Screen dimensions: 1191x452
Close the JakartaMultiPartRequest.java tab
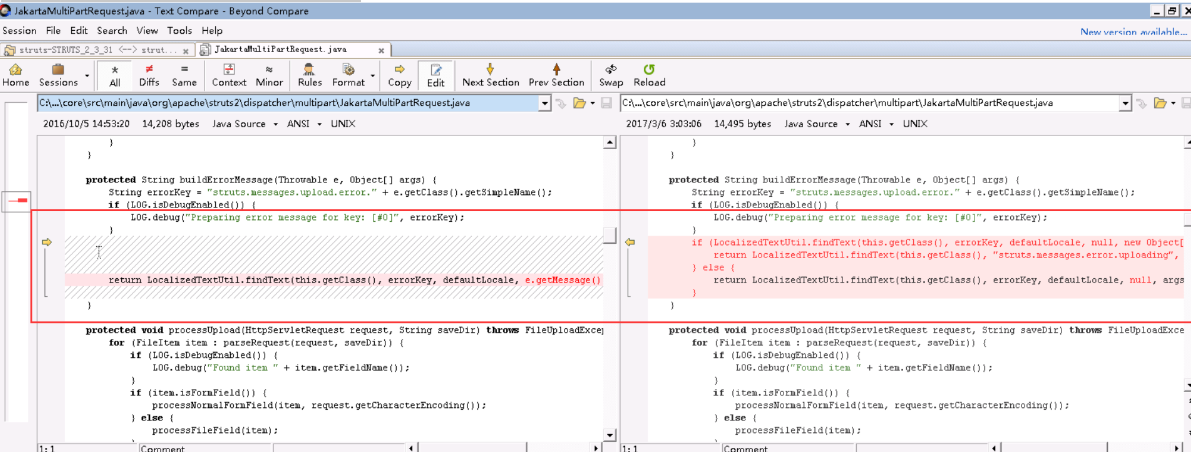pyautogui.click(x=381, y=50)
